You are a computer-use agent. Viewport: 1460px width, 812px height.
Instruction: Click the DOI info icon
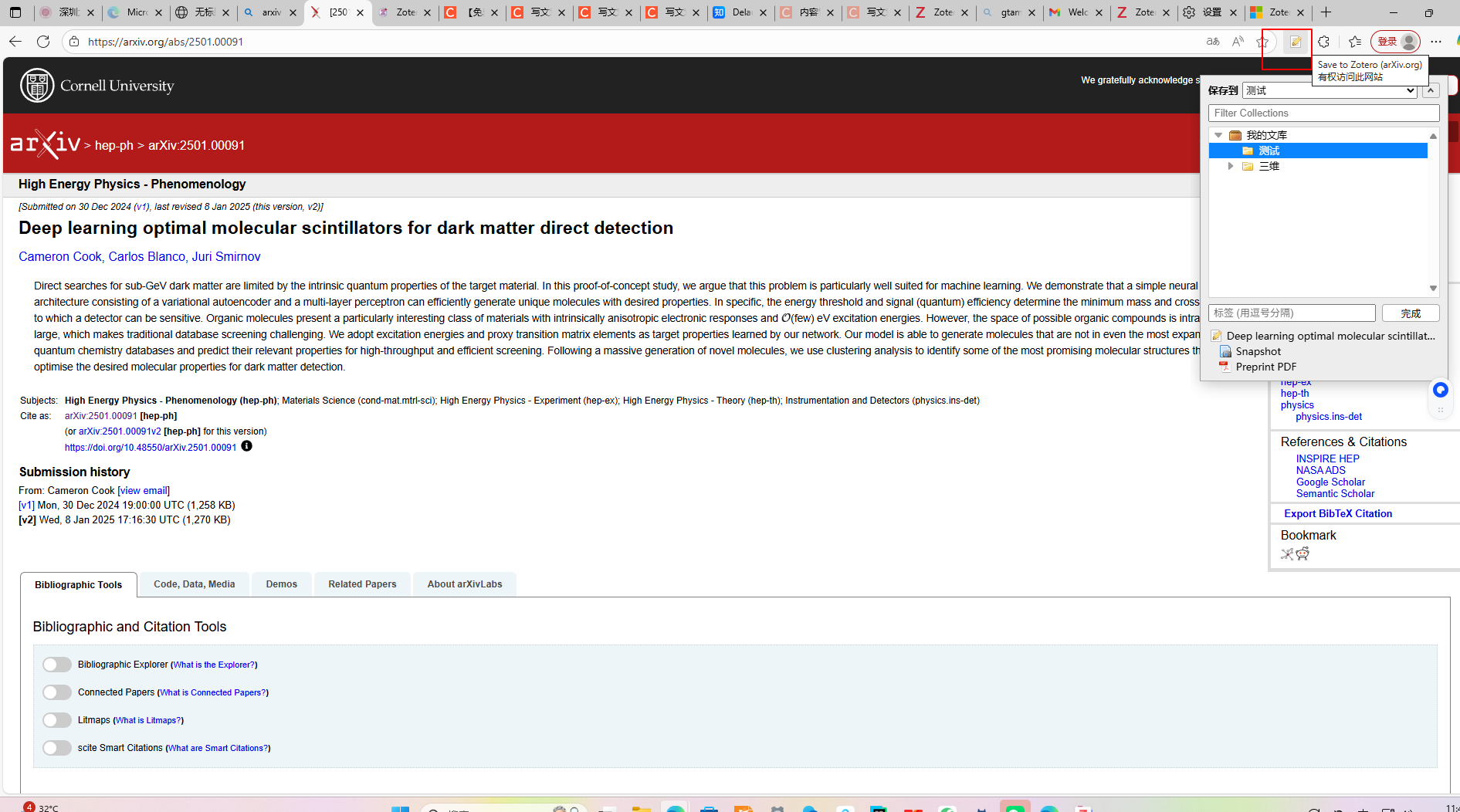click(246, 446)
